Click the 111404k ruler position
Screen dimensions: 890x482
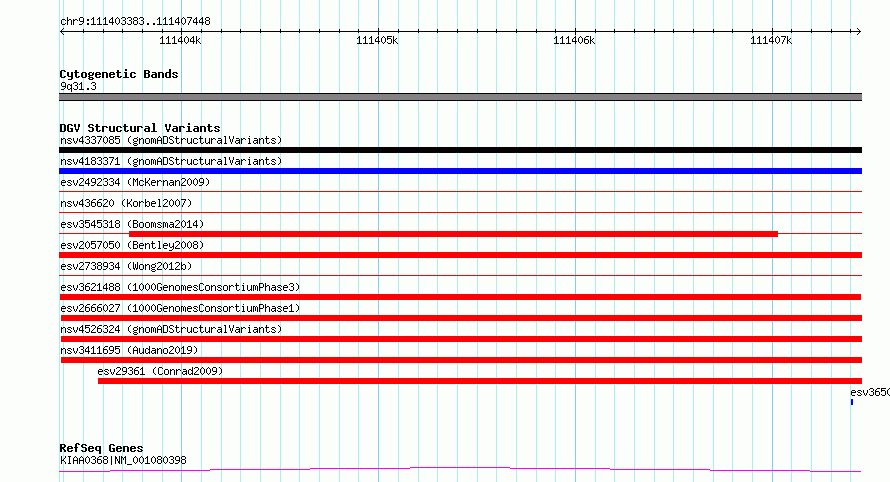[x=180, y=40]
